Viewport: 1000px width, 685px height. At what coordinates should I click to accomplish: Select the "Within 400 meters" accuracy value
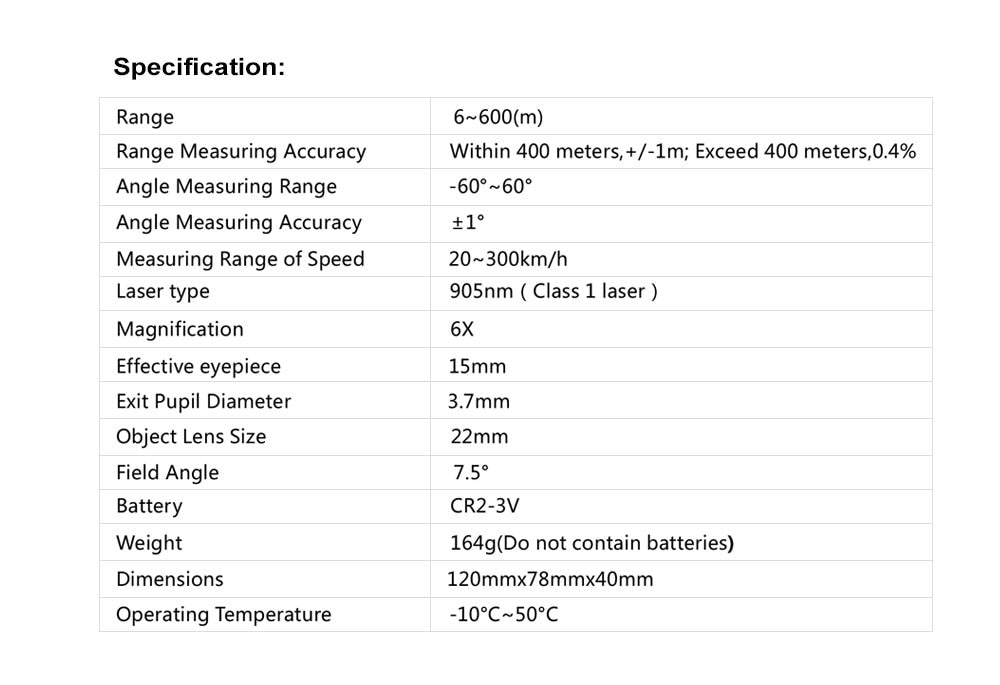682,152
